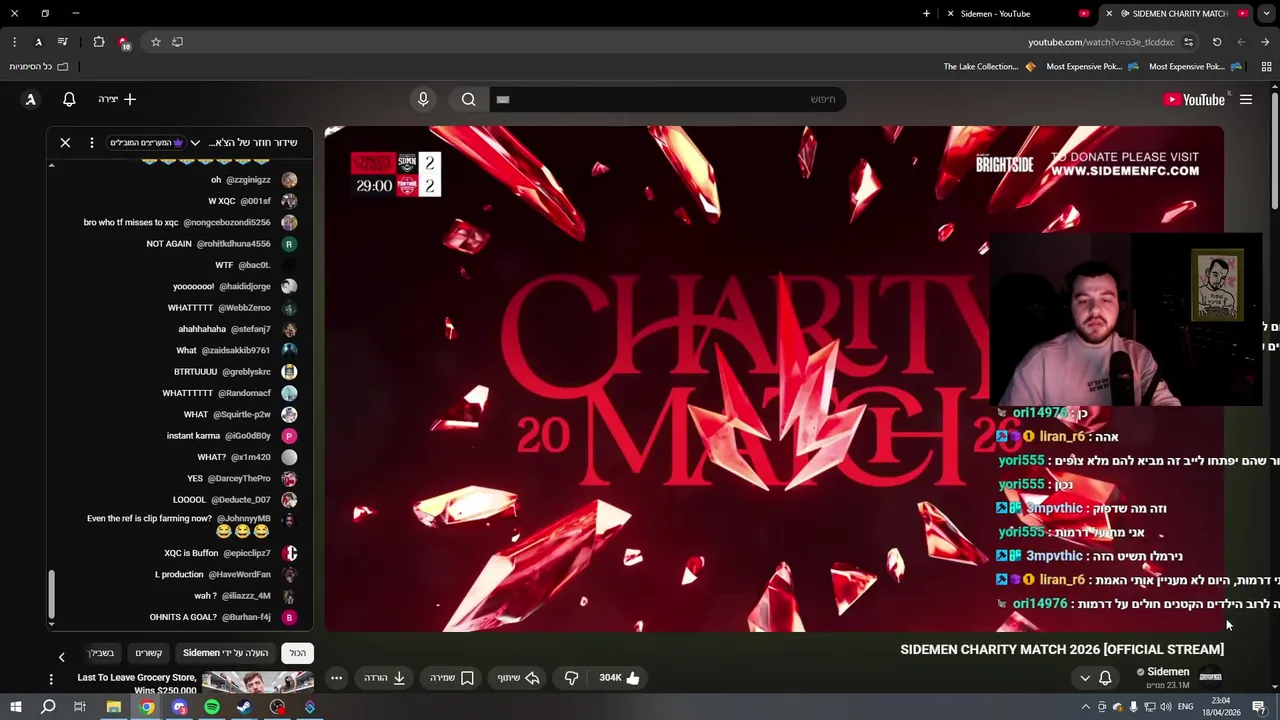Screen dimensions: 1280x720
Task: Click chat message 'NOT AGAIN'
Action: tap(169, 244)
